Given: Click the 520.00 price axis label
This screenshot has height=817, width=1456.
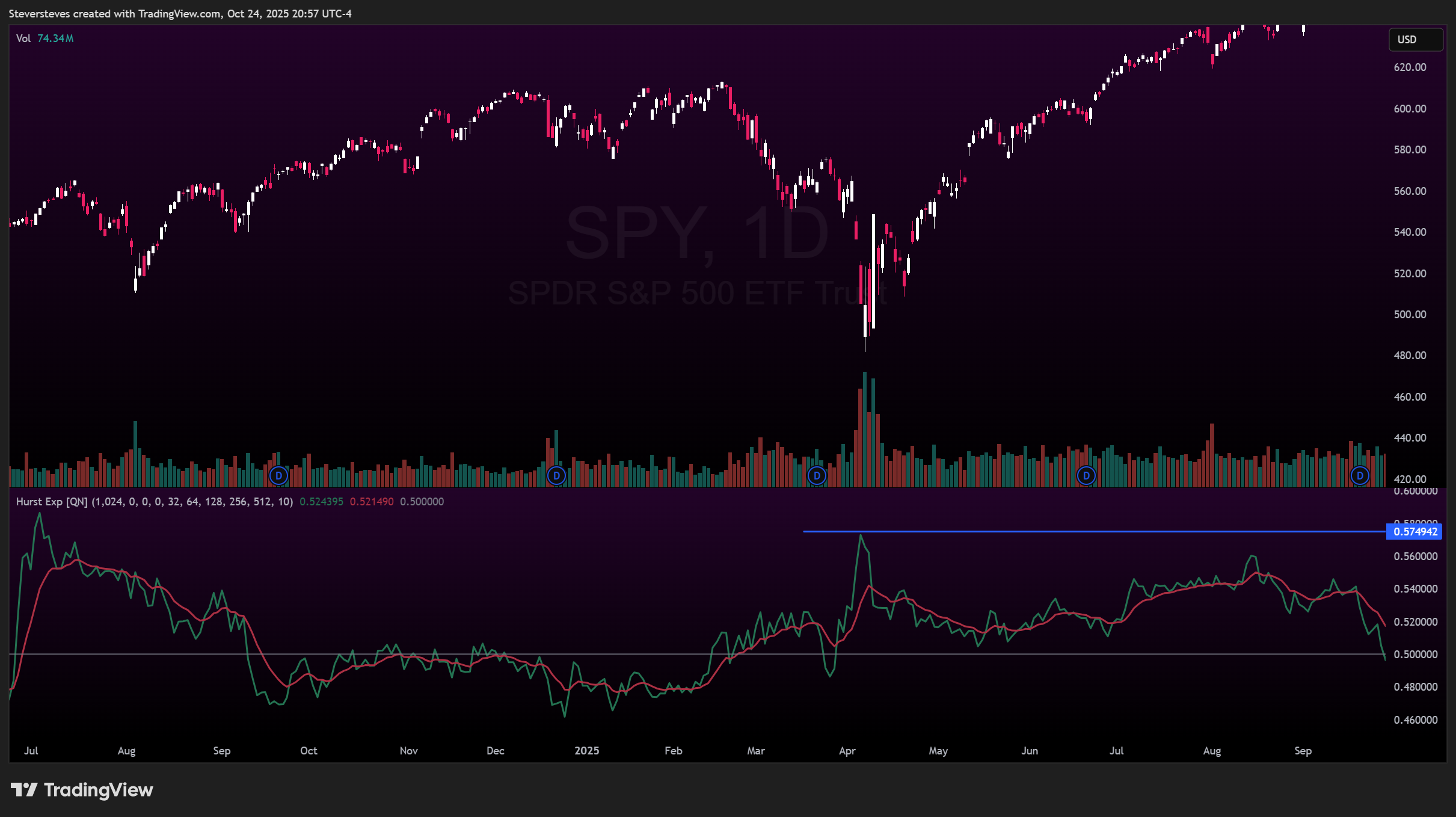Looking at the screenshot, I should [x=1410, y=274].
